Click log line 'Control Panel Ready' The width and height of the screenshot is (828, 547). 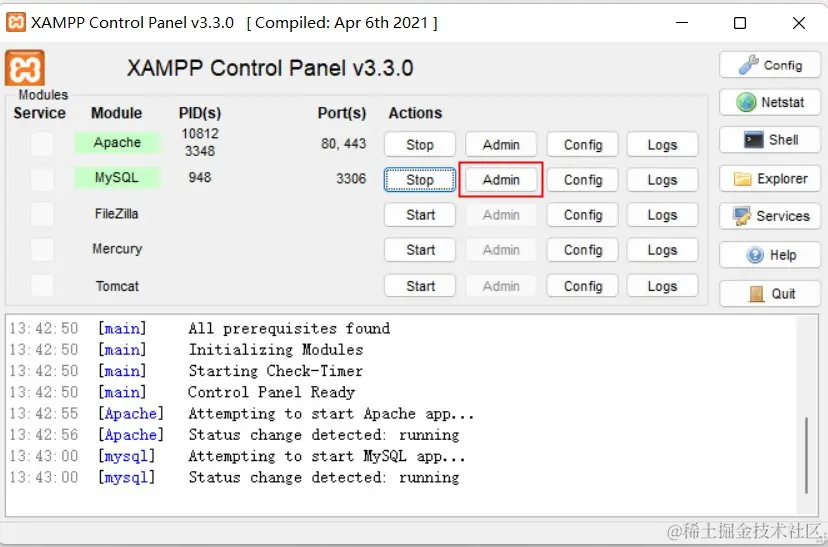[x=271, y=392]
